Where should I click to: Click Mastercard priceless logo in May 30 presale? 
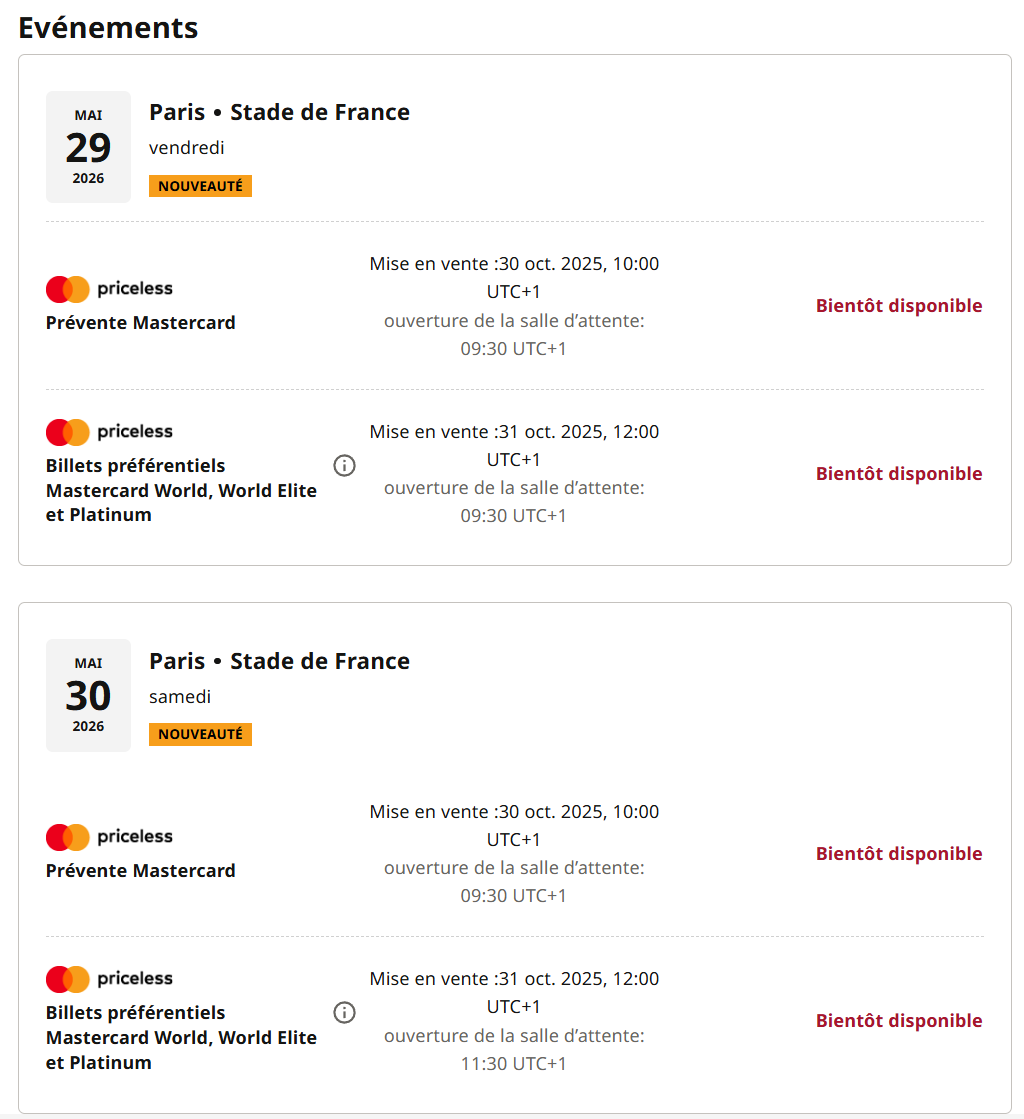(109, 837)
